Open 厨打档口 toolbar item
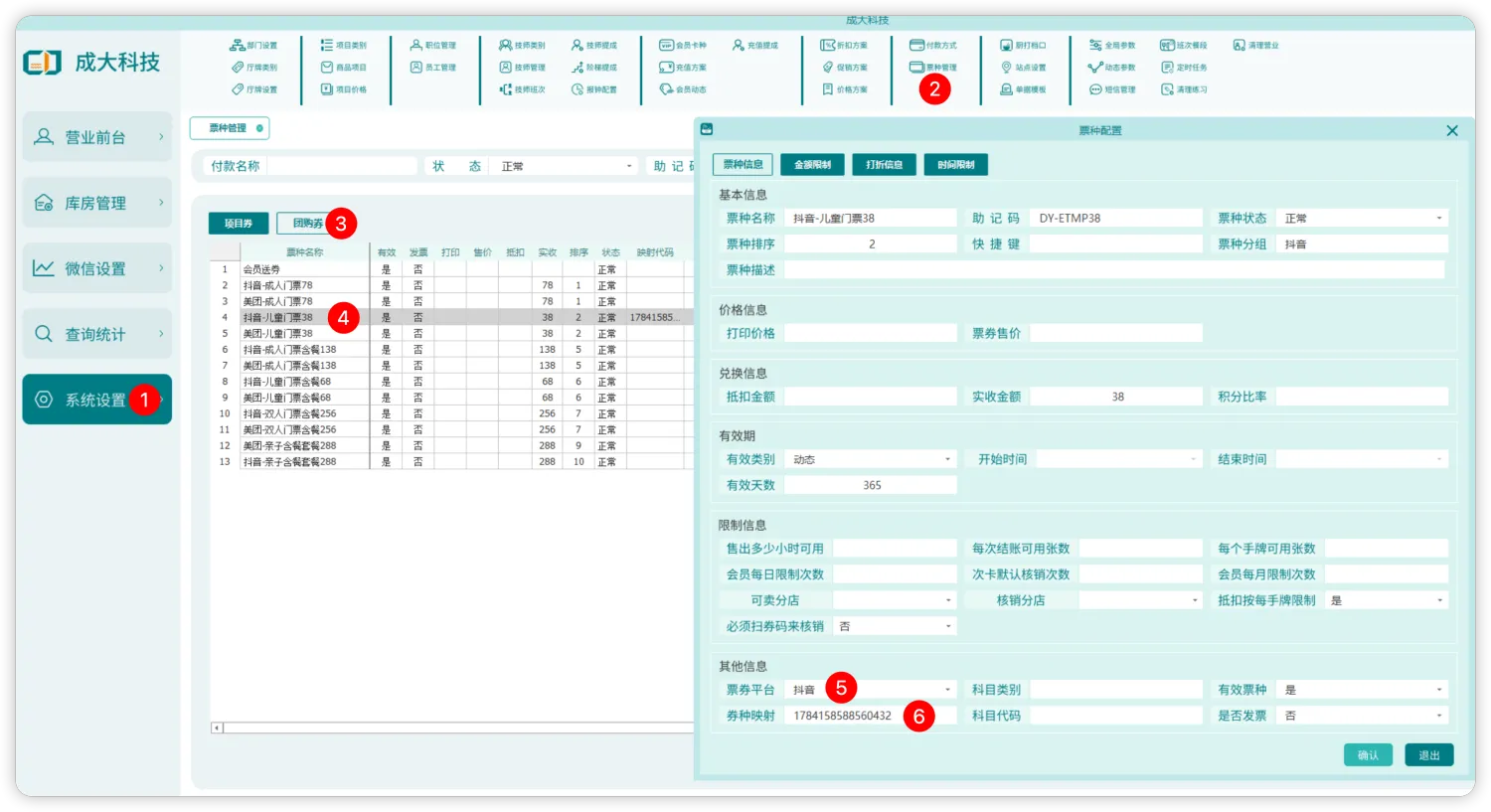This screenshot has height=812, width=1491. [1023, 46]
